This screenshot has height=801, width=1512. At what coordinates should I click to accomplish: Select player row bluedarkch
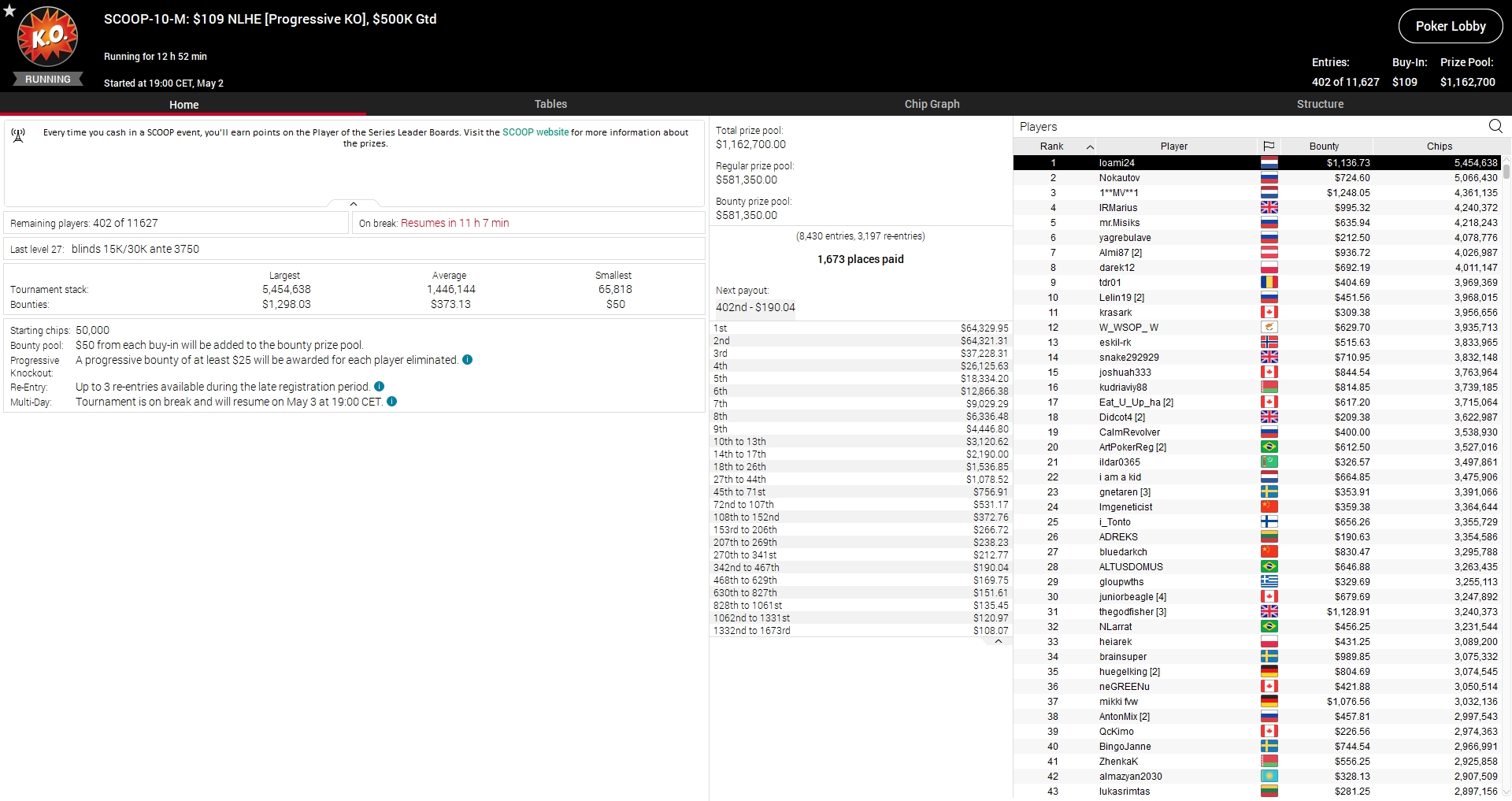1258,552
